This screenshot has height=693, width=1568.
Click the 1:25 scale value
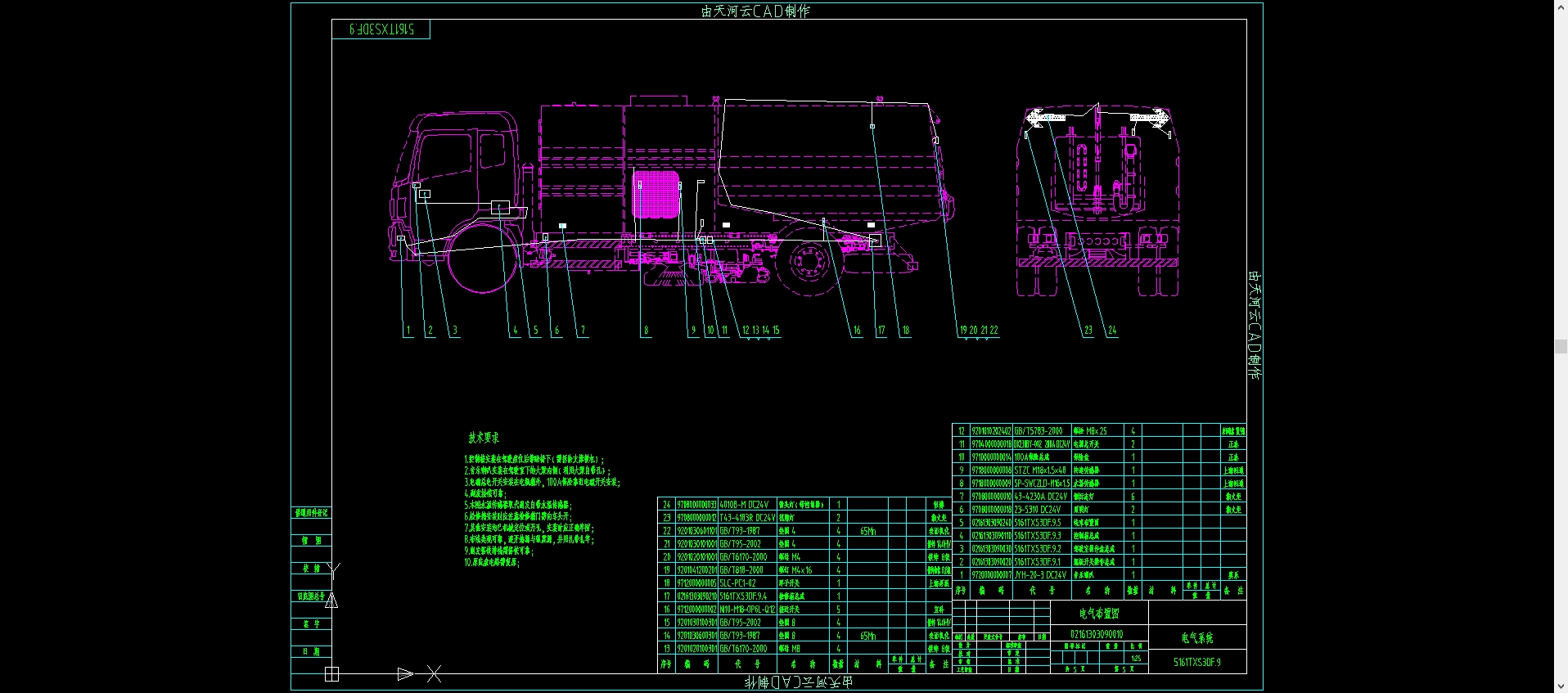(x=1136, y=658)
